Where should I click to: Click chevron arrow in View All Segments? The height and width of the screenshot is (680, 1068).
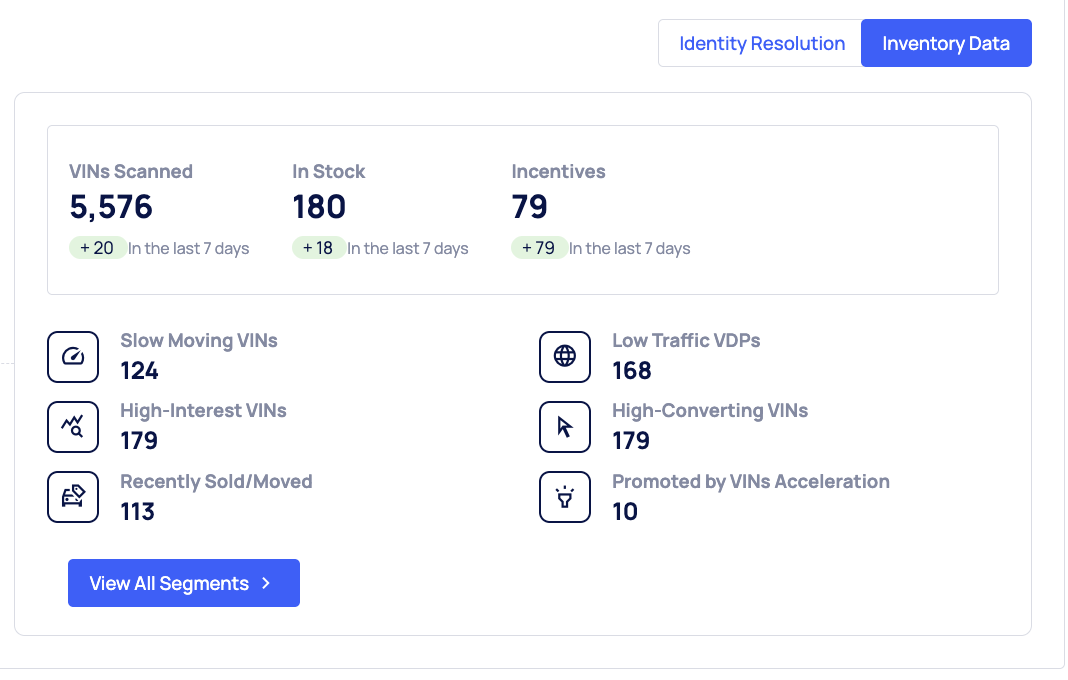(x=266, y=583)
